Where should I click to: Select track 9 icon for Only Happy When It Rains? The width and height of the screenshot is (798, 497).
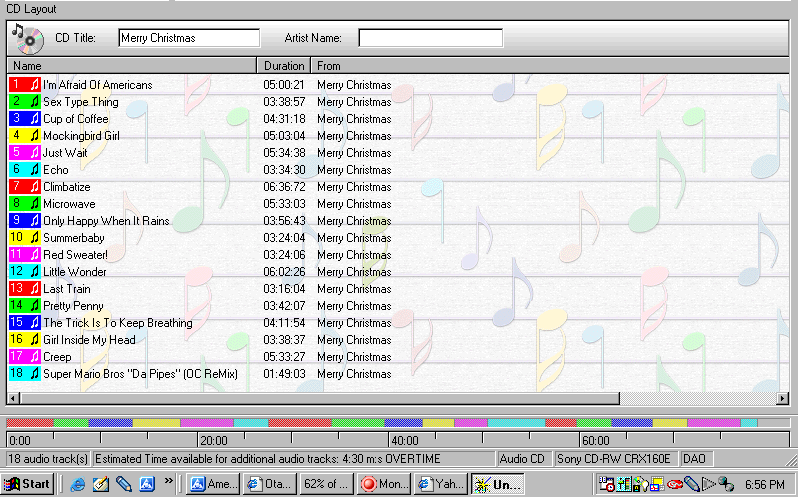click(x=25, y=221)
